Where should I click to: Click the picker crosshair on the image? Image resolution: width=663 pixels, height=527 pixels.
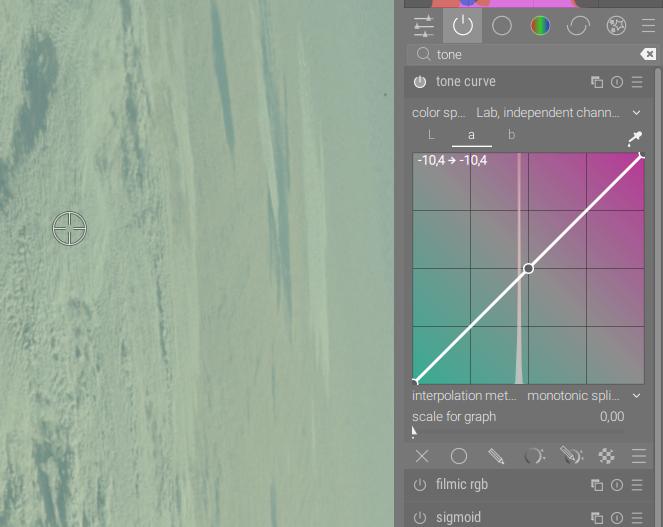[x=69, y=228]
